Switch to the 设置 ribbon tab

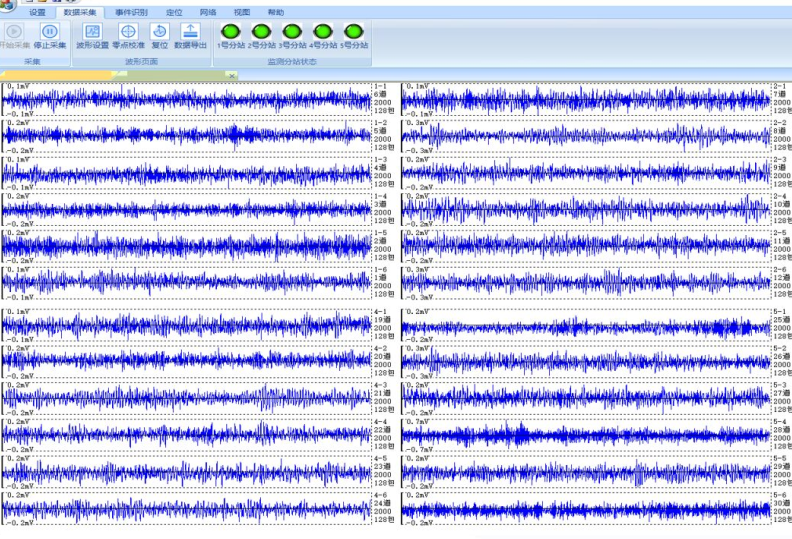coord(37,12)
